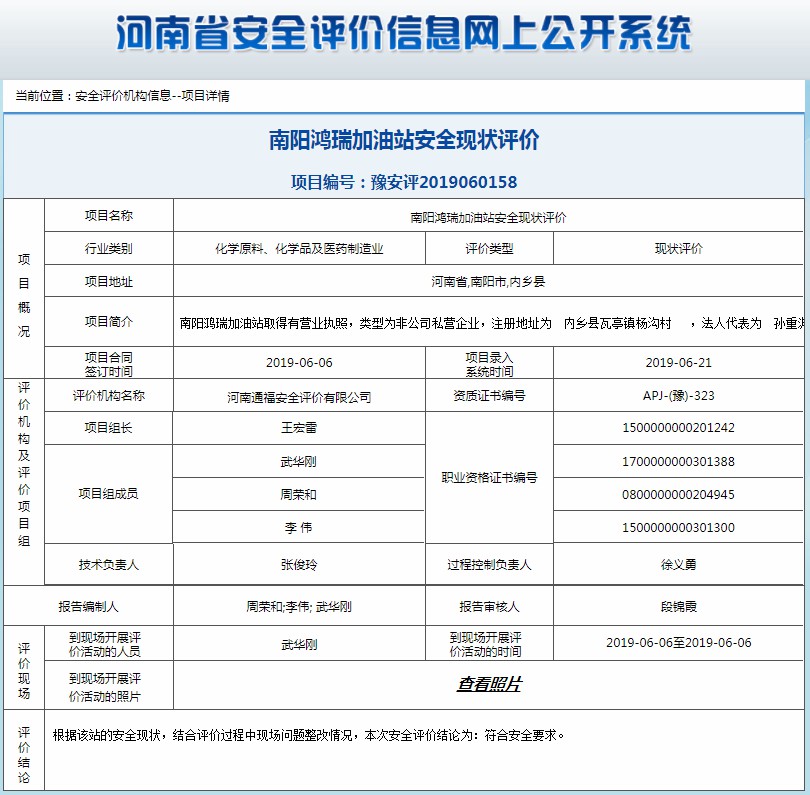810x795 pixels.
Task: Select certificate number APJ-(豫)-323
Action: pyautogui.click(x=678, y=396)
